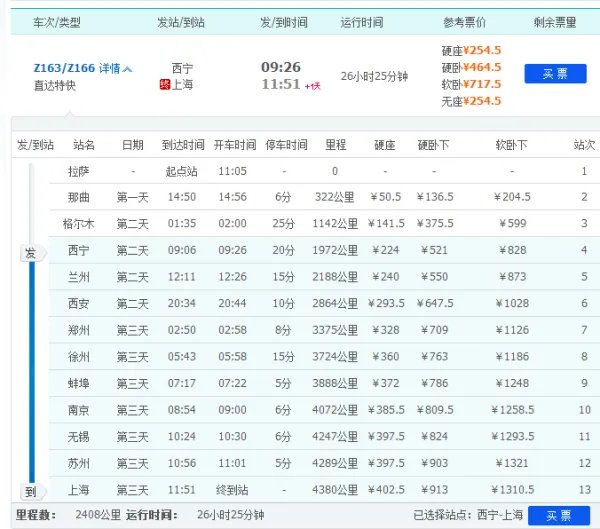Click the ¥1310.5 soft sleeper price for 上海

coord(512,490)
